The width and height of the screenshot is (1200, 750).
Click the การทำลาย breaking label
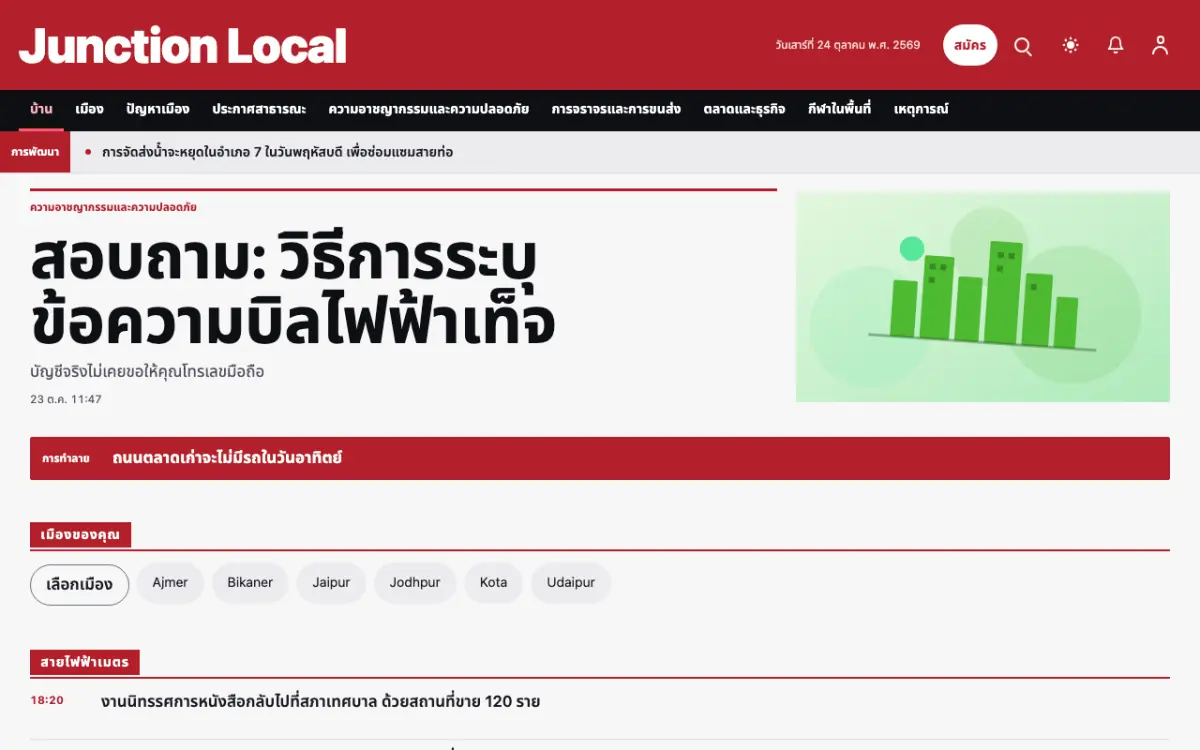point(66,458)
